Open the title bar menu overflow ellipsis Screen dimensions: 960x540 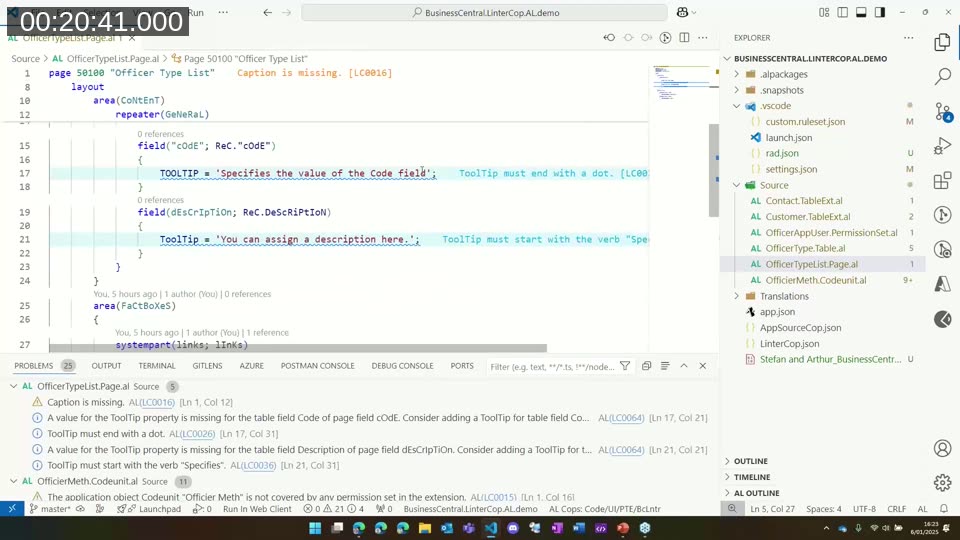223,12
